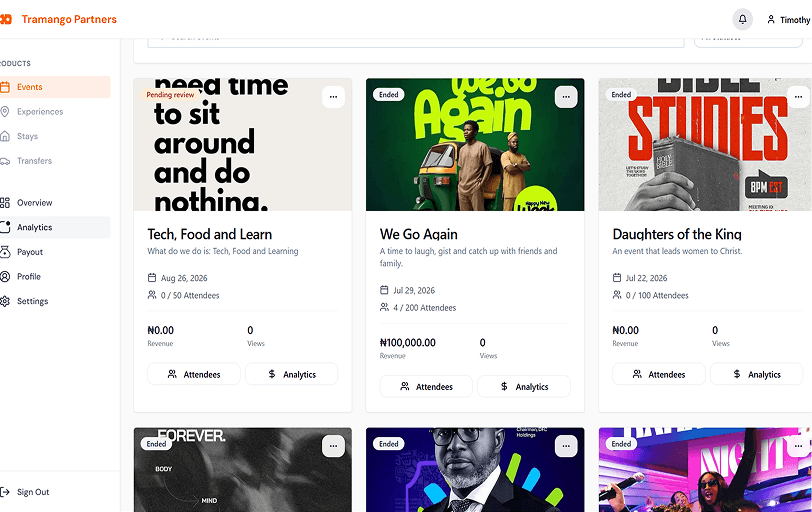Click the Jul 29, 2026 date
This screenshot has width=812, height=512.
click(x=414, y=290)
